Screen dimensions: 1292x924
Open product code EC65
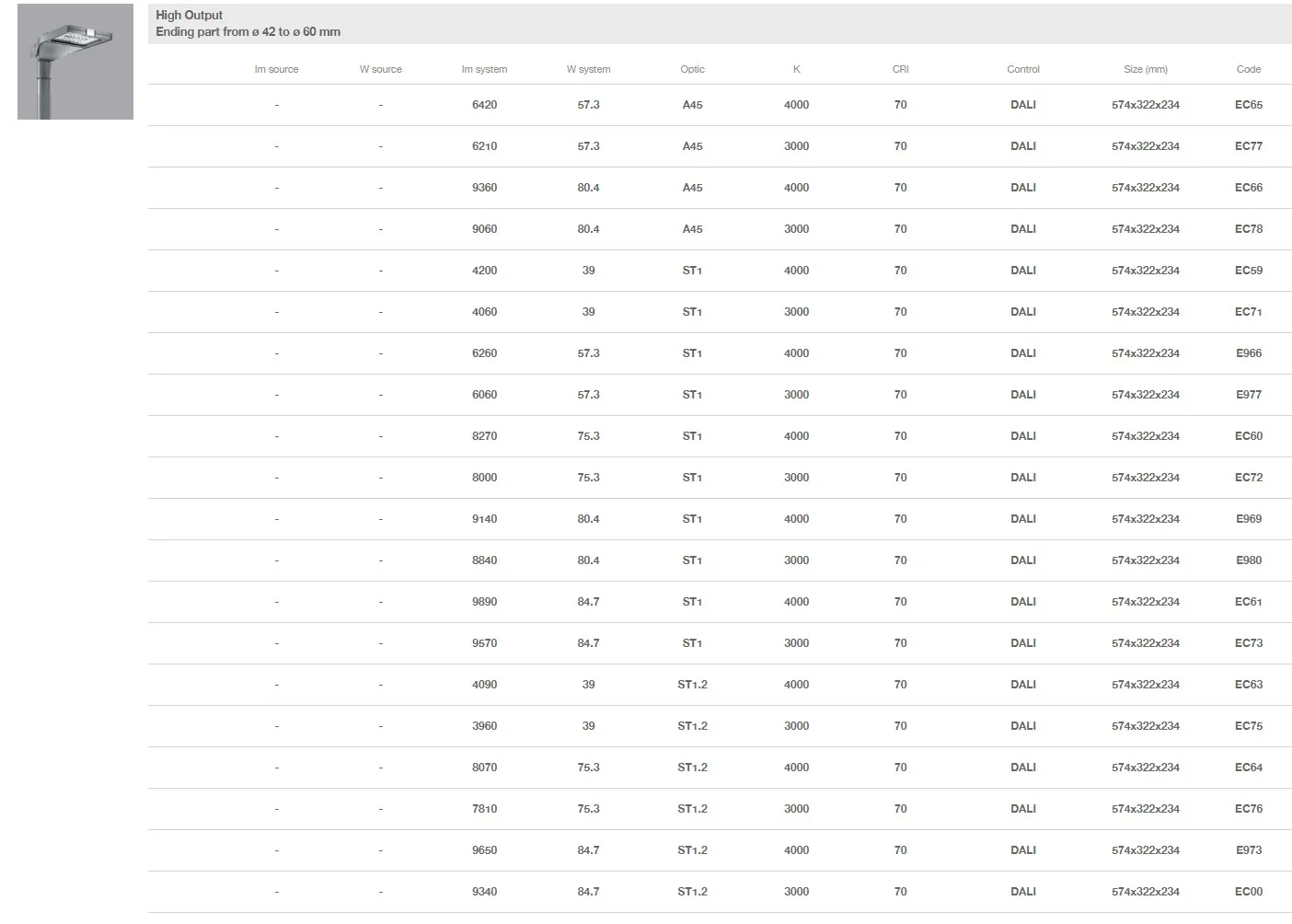[1248, 105]
